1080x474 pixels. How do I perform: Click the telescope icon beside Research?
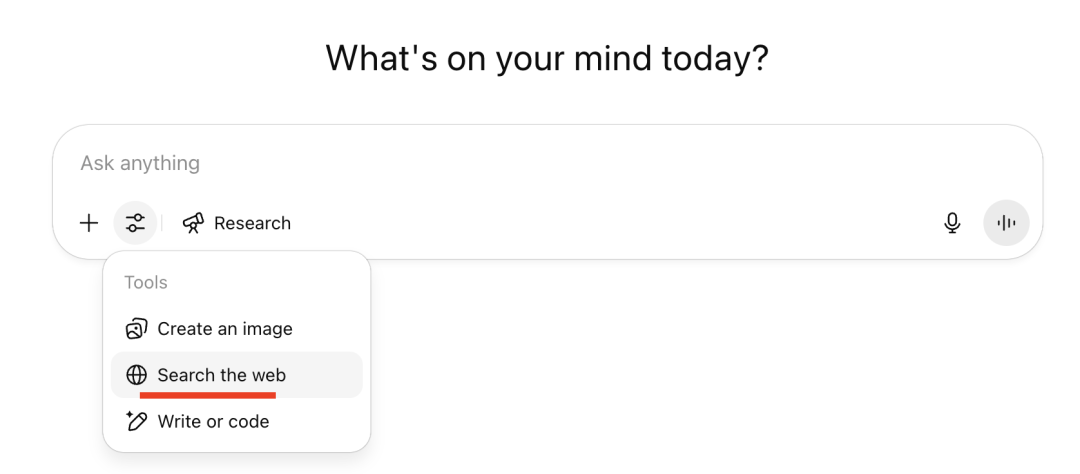pyautogui.click(x=194, y=223)
